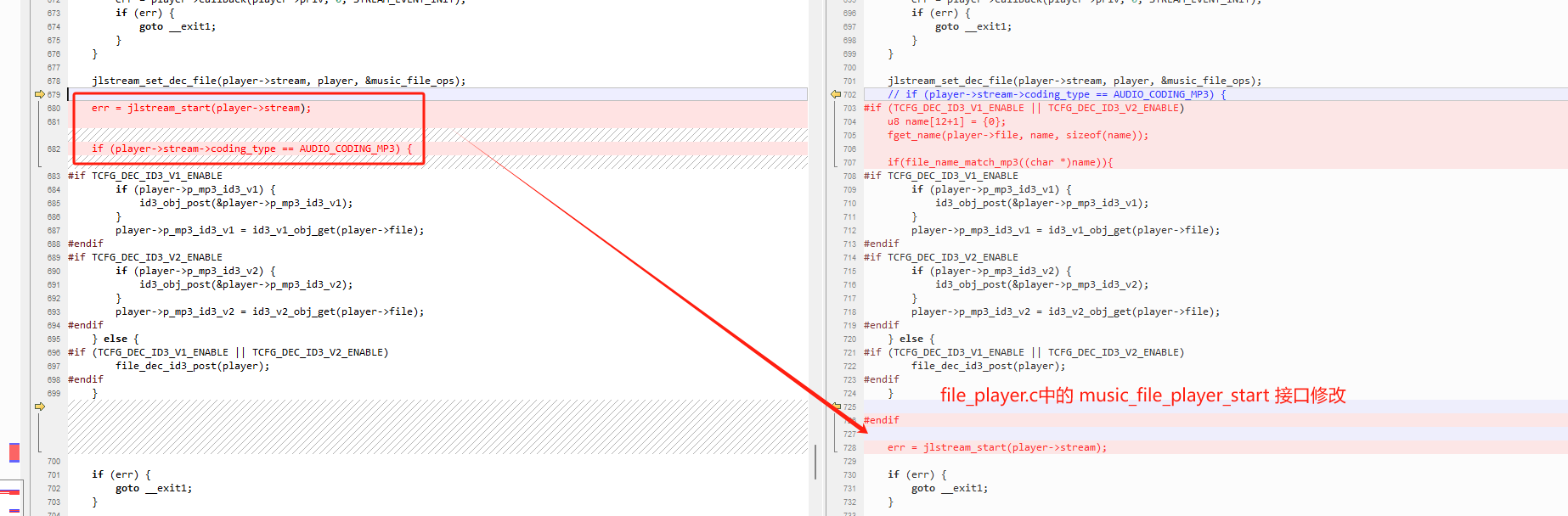Click the jlstream_set_dec_file line in the left pane

279,81
